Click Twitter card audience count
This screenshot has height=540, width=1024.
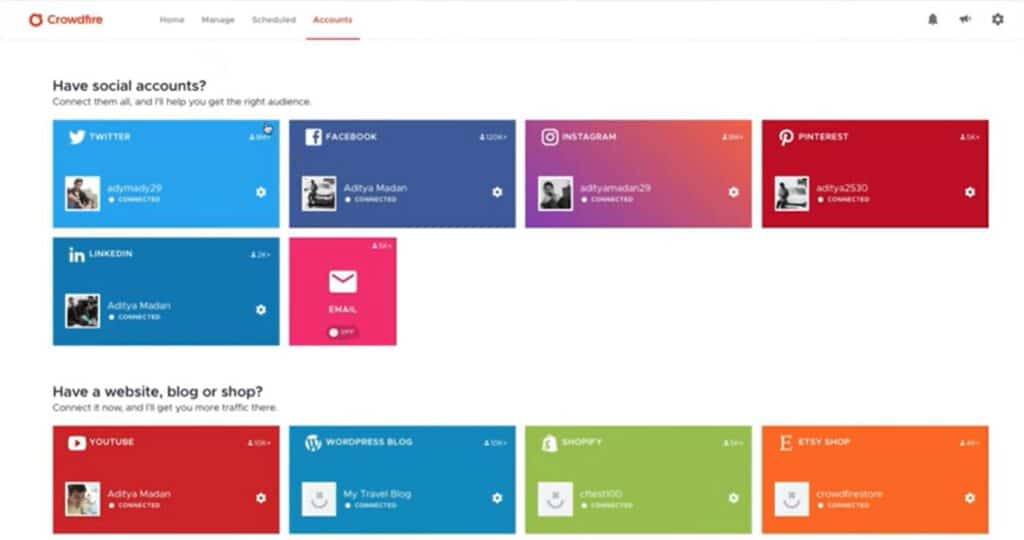[259, 137]
